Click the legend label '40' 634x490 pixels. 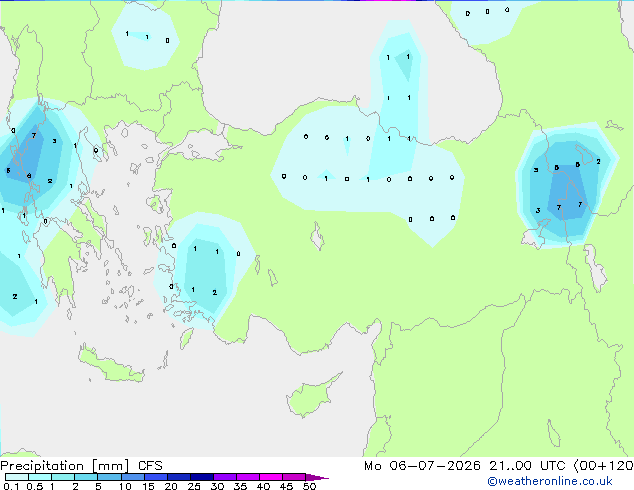coord(263,486)
